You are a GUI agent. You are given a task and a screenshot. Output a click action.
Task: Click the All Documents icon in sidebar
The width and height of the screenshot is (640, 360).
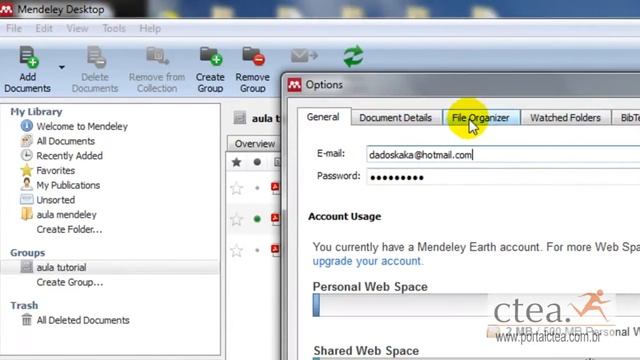(x=27, y=140)
